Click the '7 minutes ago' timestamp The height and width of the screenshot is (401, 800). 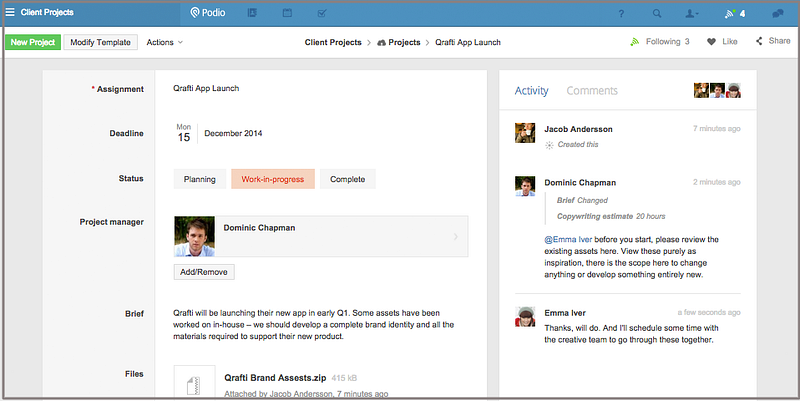click(716, 129)
